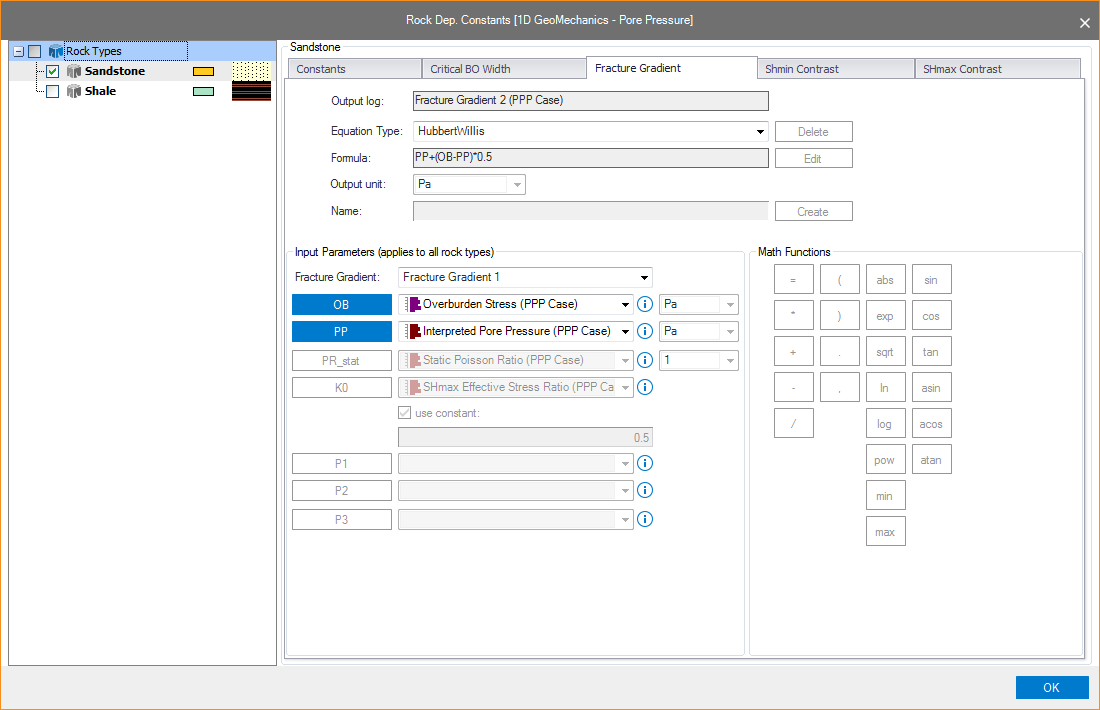Click the Sandstone orange color swatch
Image resolution: width=1100 pixels, height=710 pixels.
click(x=203, y=72)
